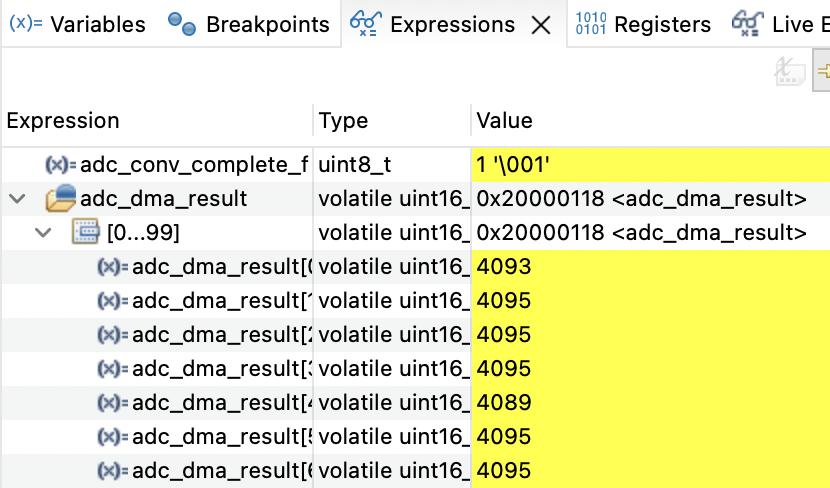Viewport: 830px width, 488px height.
Task: Click the Value column header
Action: 504,121
